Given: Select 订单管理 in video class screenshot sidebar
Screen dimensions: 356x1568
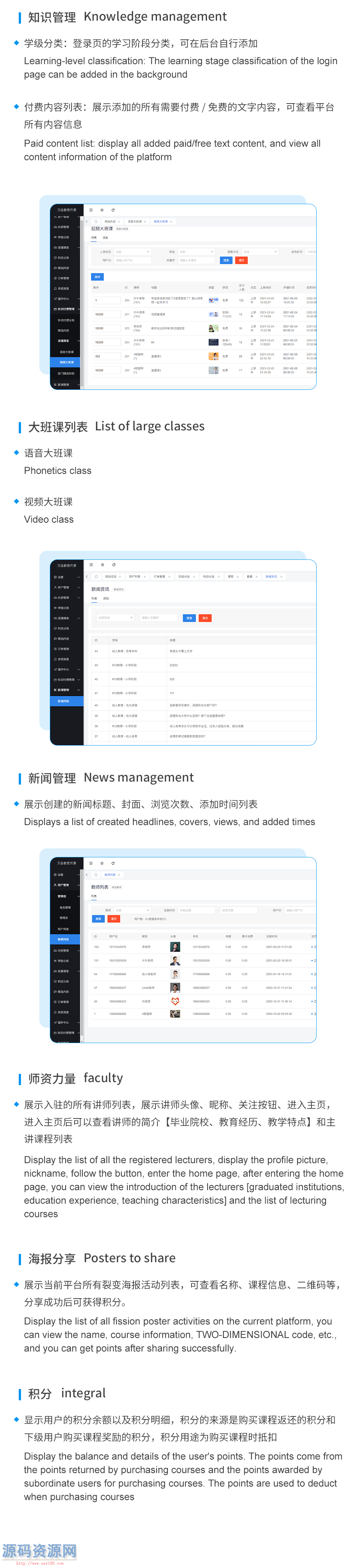Looking at the screenshot, I should pyautogui.click(x=66, y=278).
